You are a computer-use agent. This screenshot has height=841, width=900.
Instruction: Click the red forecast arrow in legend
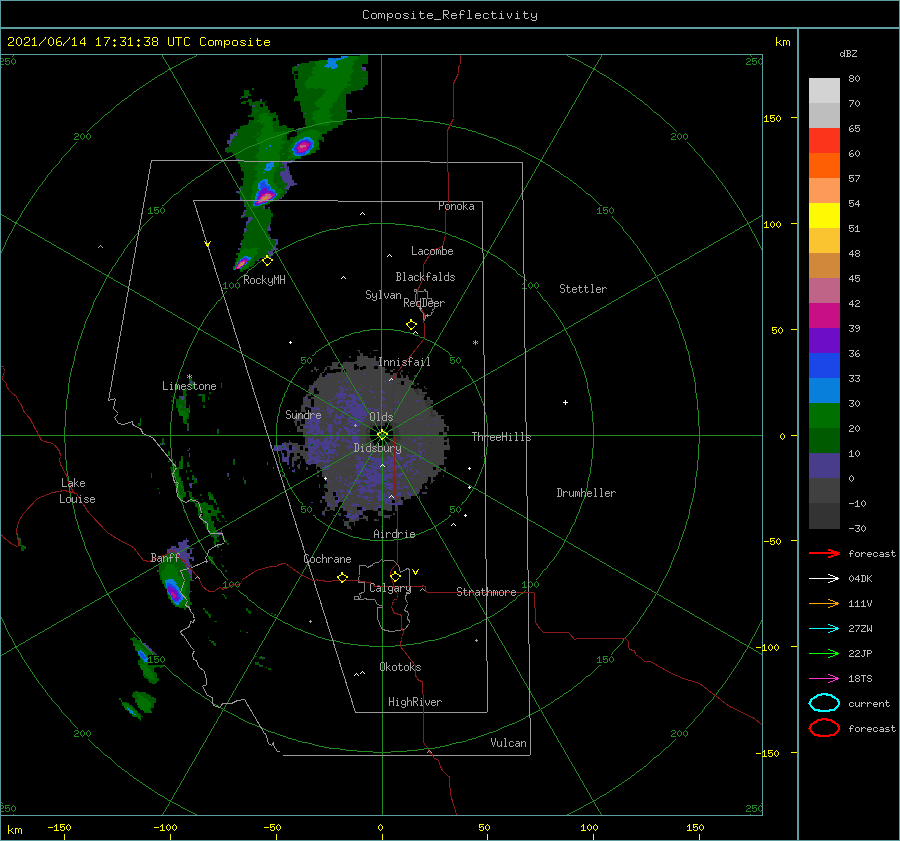[x=824, y=553]
